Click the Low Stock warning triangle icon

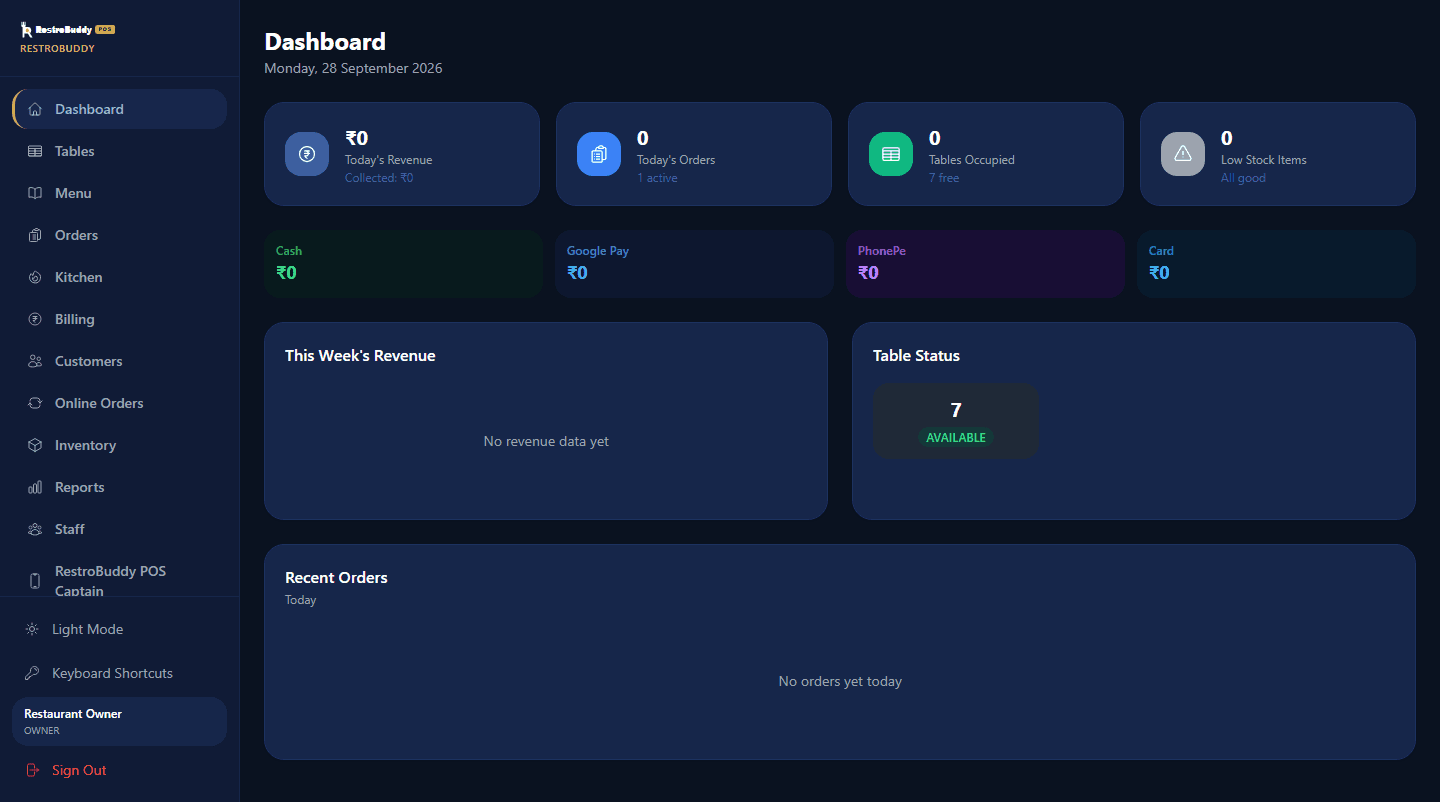pyautogui.click(x=1183, y=154)
